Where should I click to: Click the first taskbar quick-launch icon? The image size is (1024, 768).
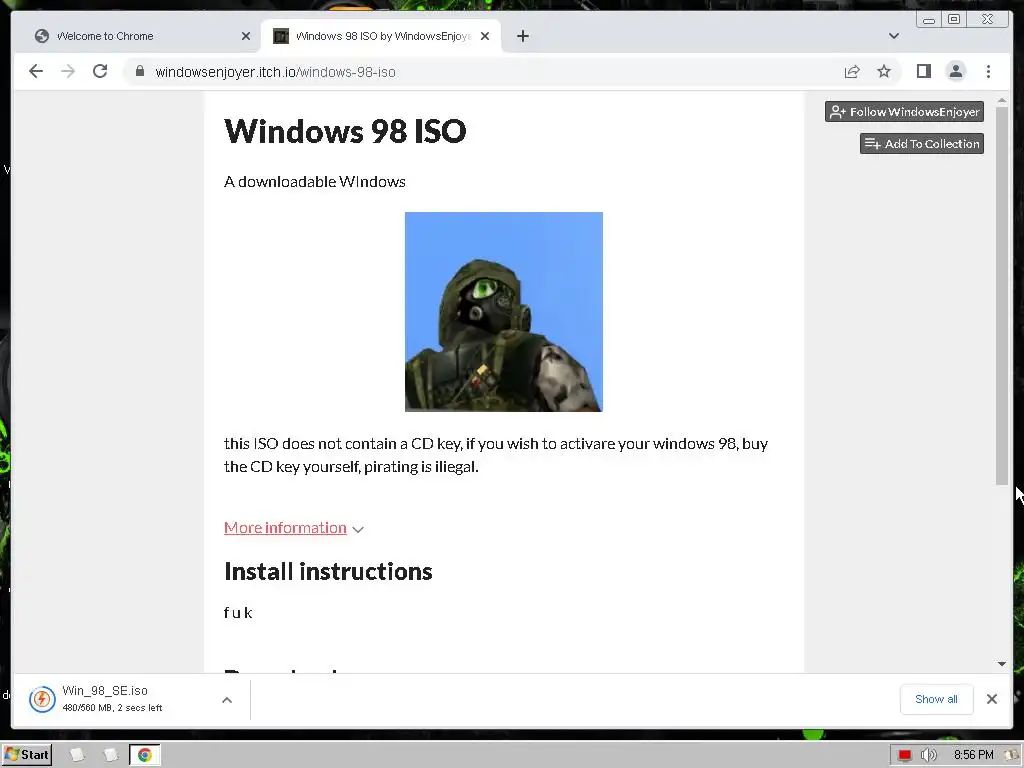coord(77,755)
